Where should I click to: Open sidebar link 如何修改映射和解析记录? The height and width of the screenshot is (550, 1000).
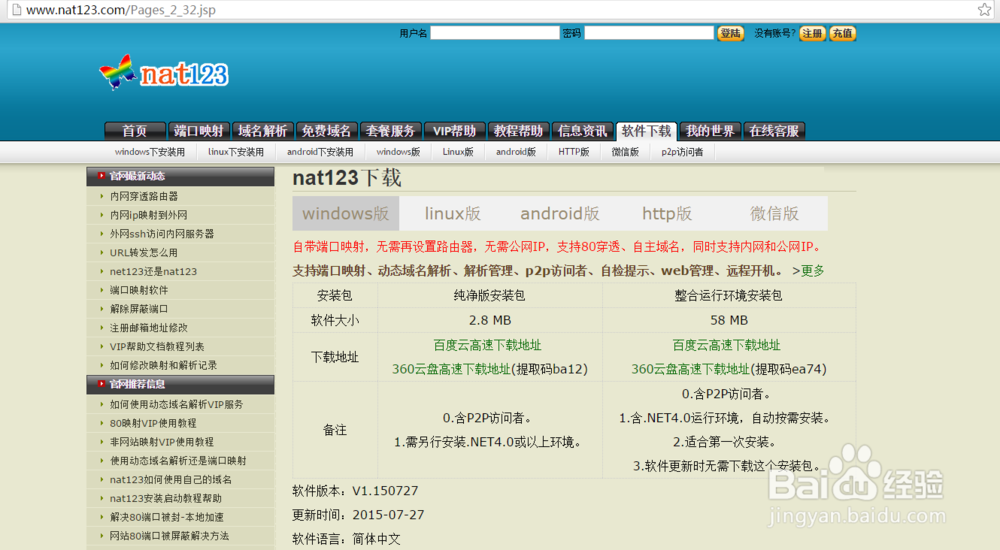[x=163, y=365]
